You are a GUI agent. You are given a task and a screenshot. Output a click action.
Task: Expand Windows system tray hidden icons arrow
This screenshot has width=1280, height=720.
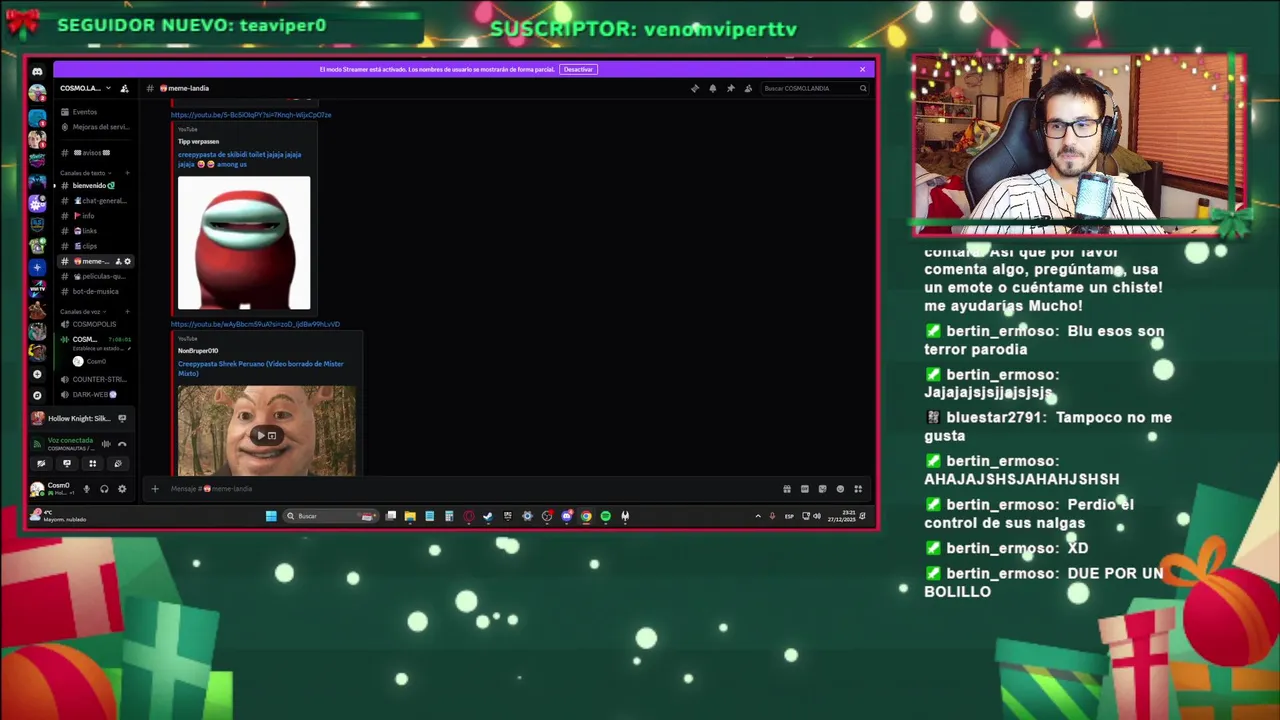[757, 516]
